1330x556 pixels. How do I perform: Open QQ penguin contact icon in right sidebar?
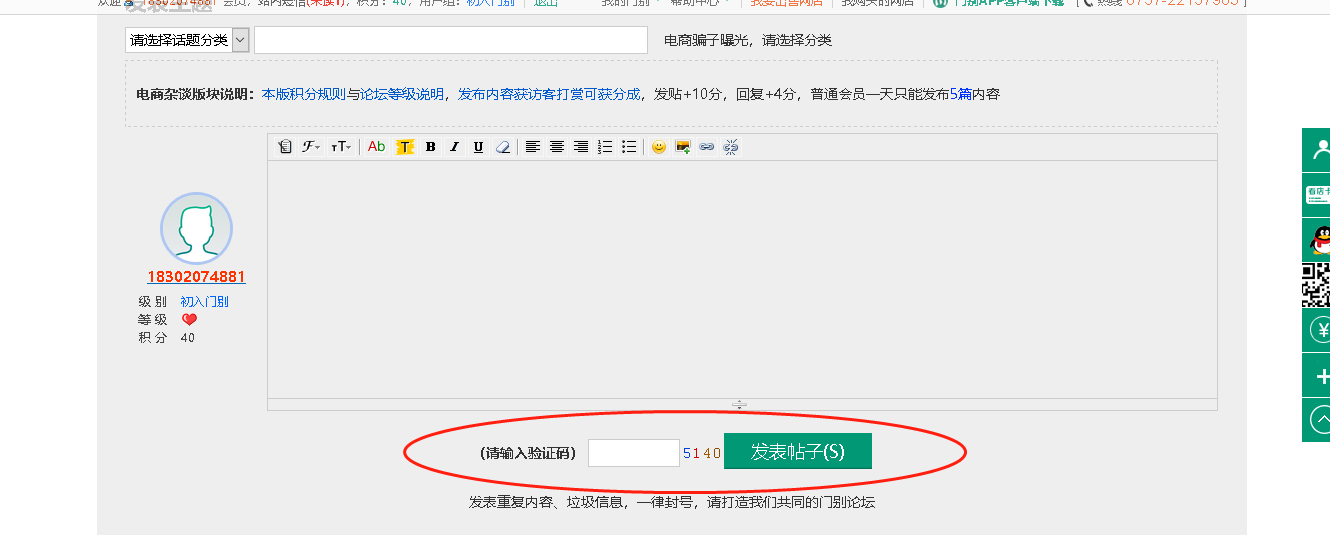tap(1317, 240)
